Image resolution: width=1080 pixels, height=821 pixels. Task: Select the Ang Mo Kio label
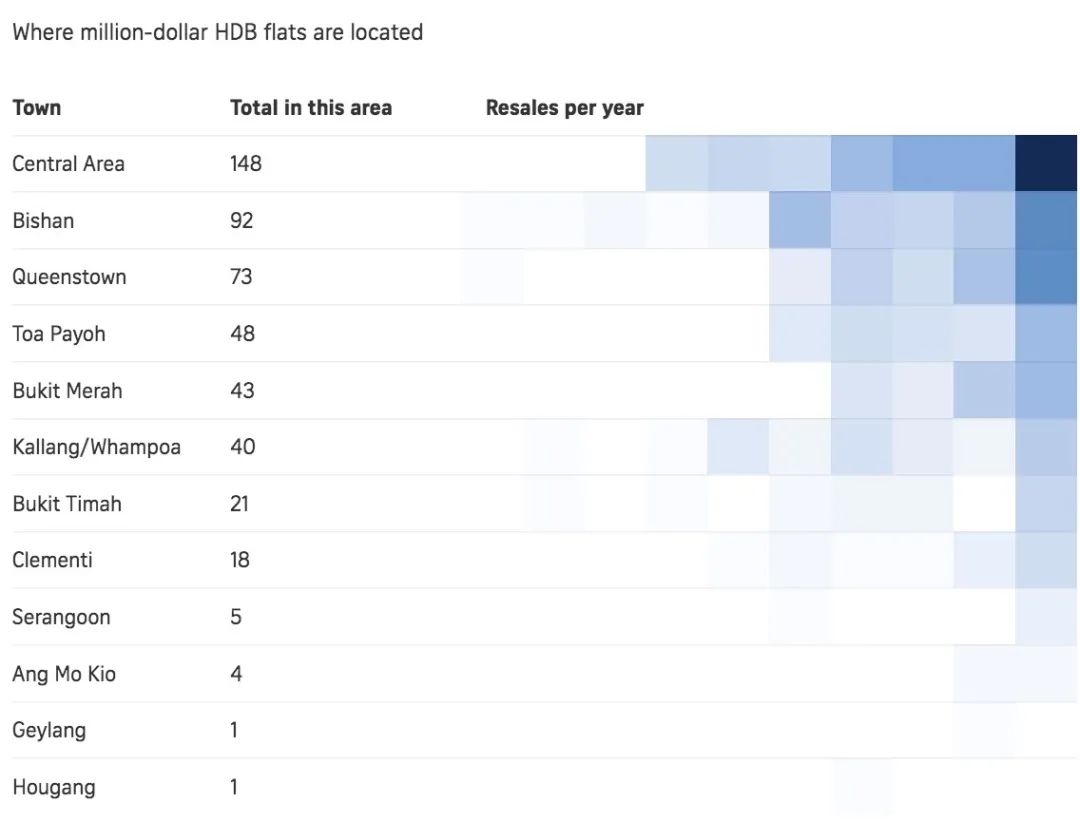coord(64,674)
